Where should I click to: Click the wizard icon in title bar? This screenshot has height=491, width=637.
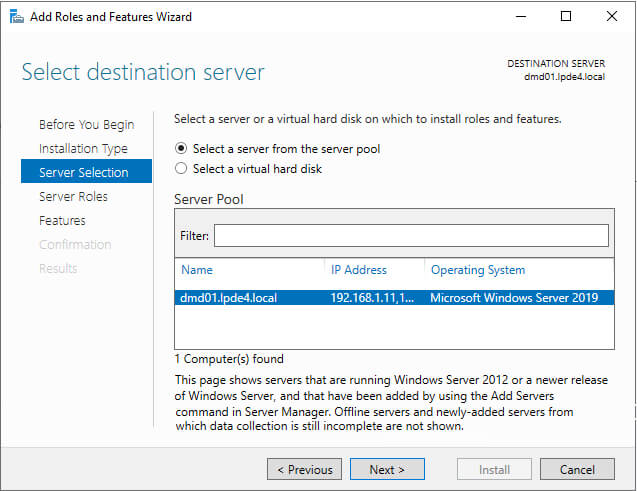pos(16,17)
